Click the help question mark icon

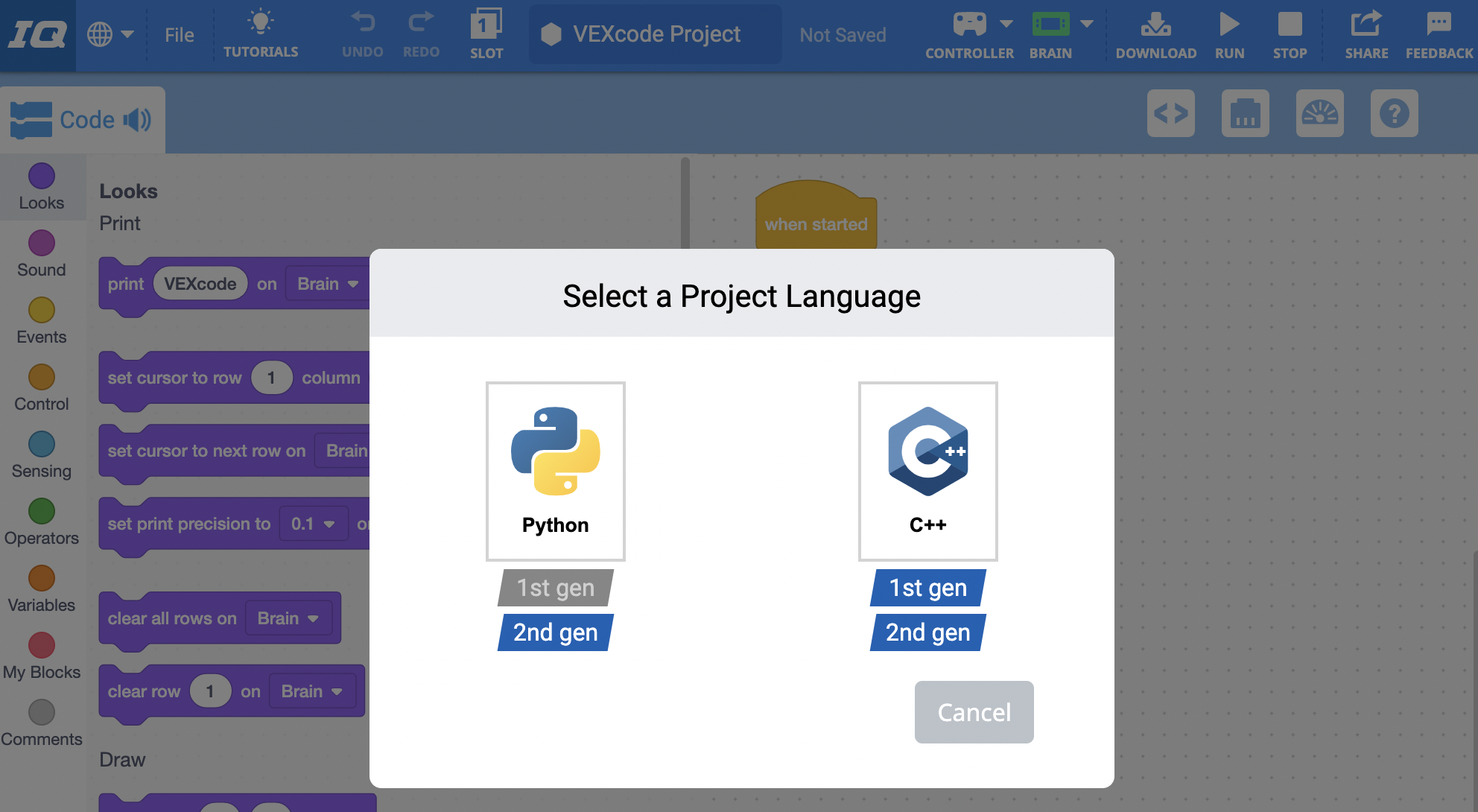(x=1395, y=113)
